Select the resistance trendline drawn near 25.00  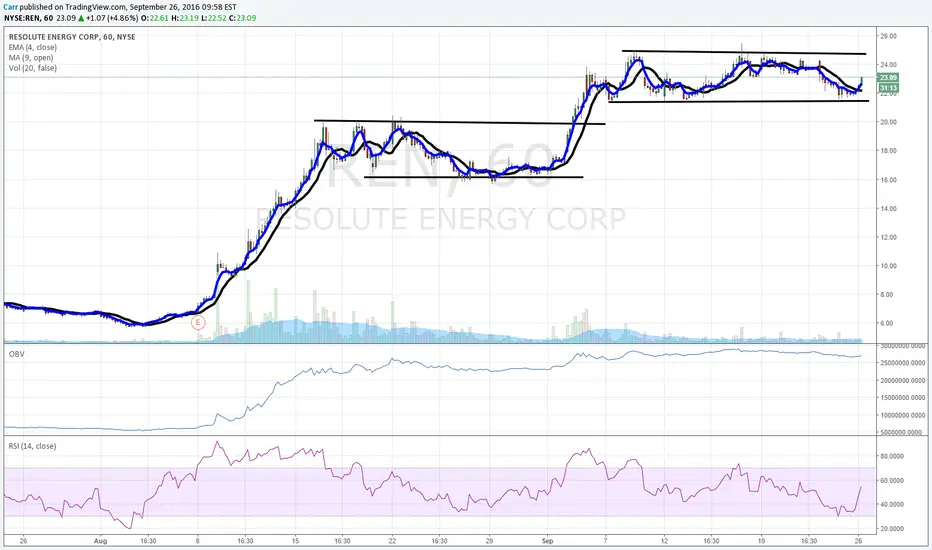tap(744, 52)
